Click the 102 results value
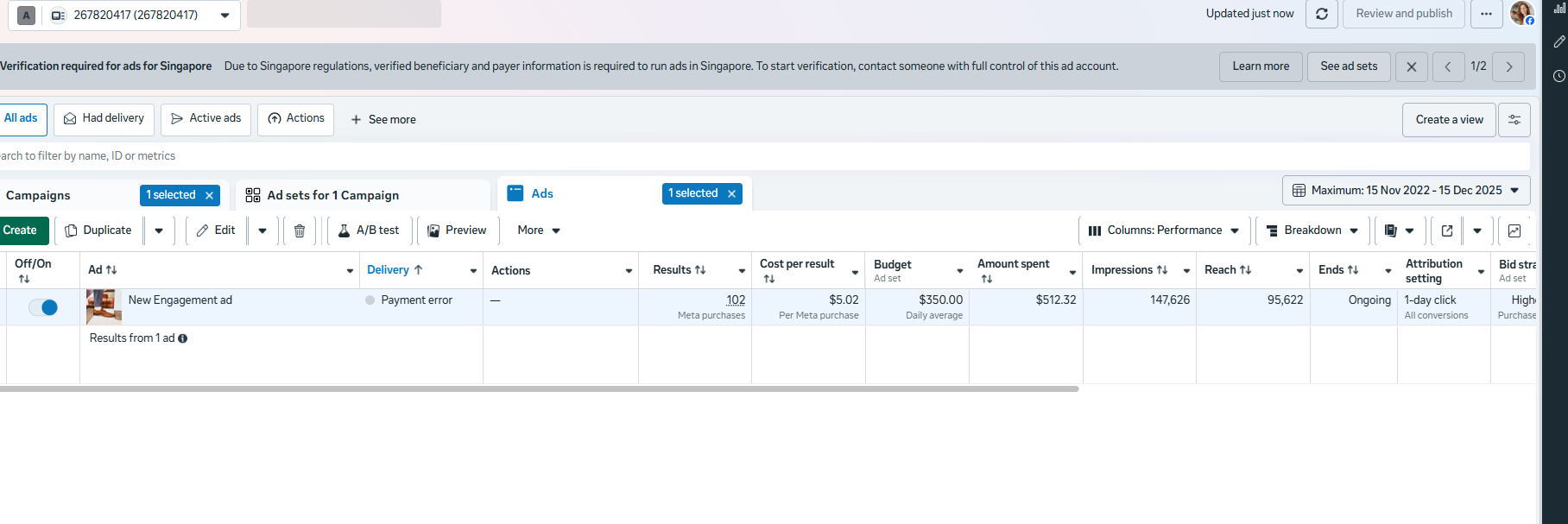Viewport: 1568px width, 524px height. [x=736, y=300]
